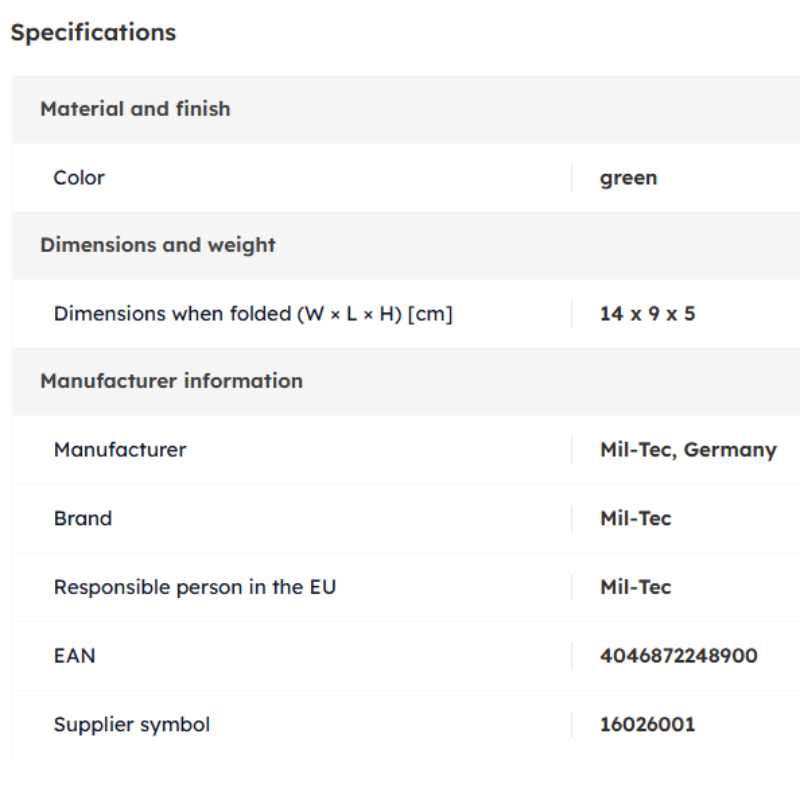Click the [cm] unit in dimensions label

[430, 314]
